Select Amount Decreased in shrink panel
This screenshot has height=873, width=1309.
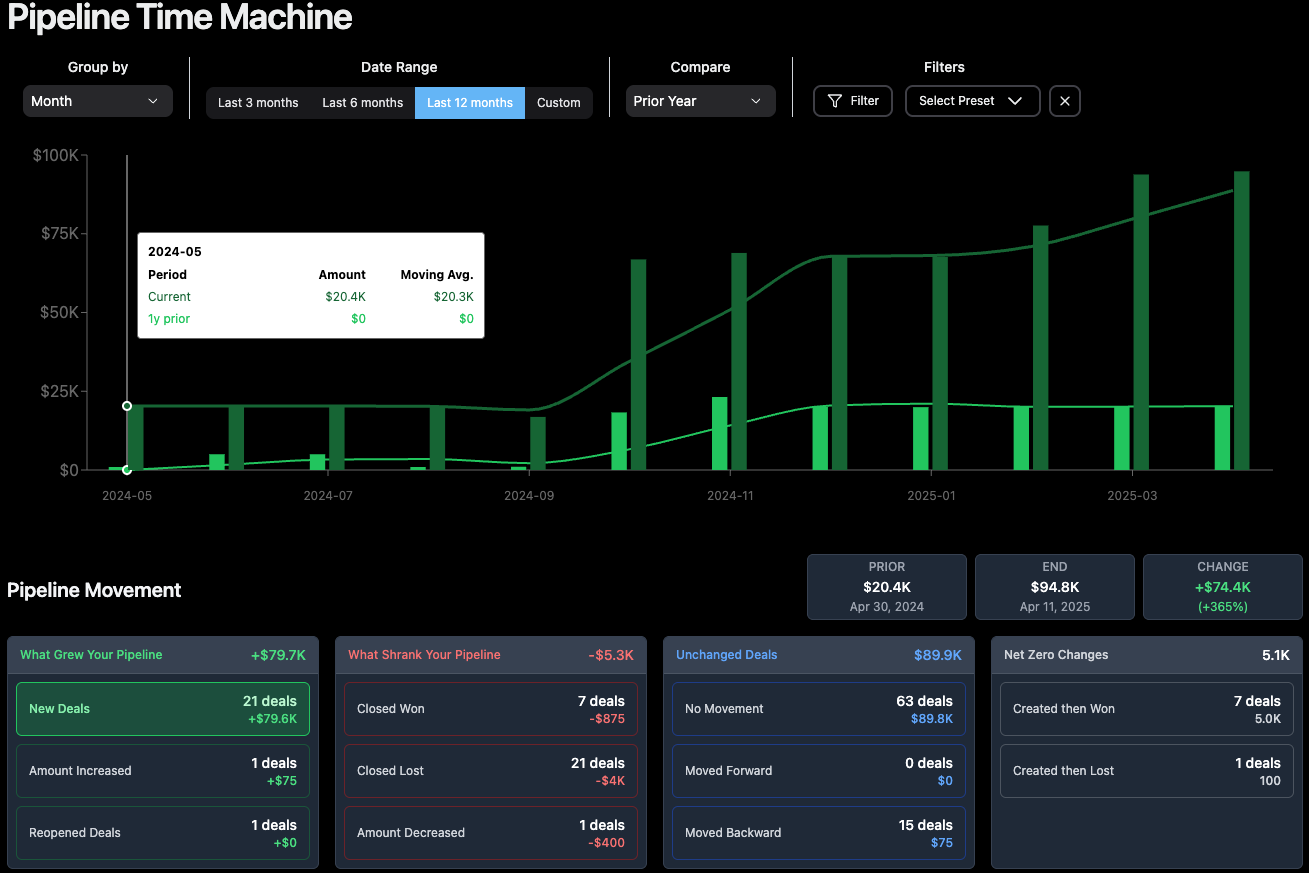490,833
